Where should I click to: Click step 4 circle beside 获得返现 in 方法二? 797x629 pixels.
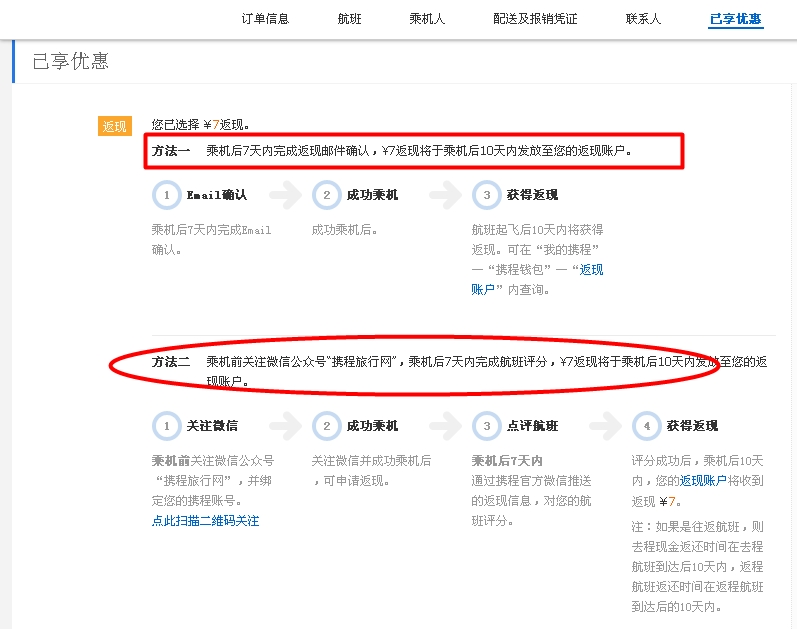(646, 426)
